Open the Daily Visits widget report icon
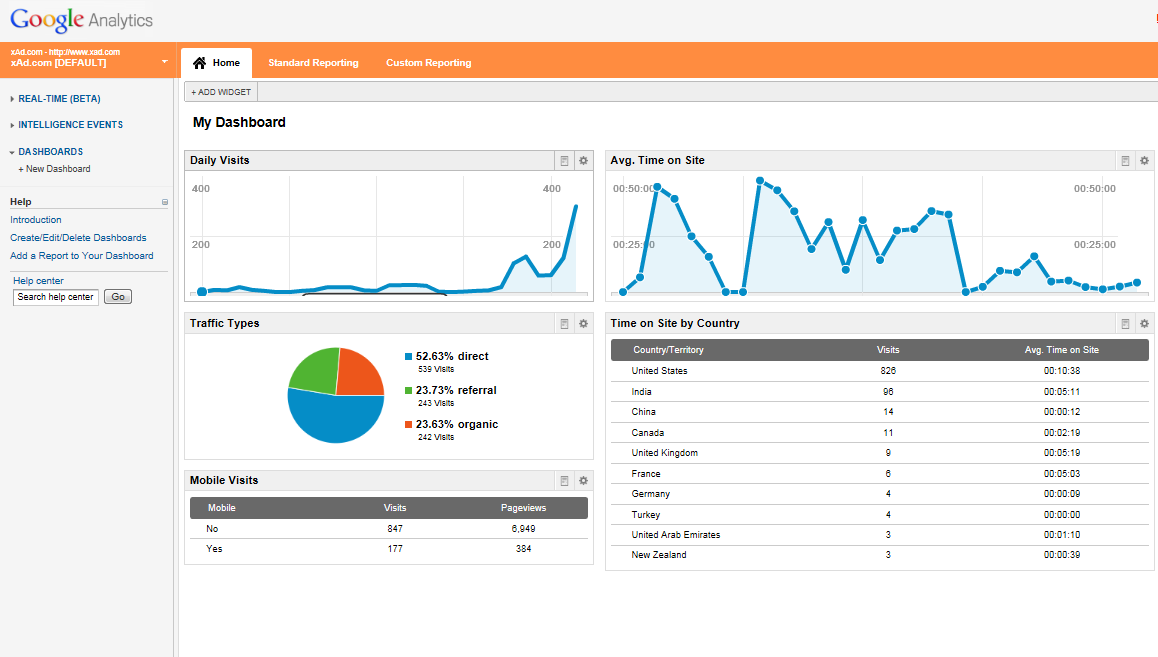Image resolution: width=1158 pixels, height=657 pixels. (564, 161)
